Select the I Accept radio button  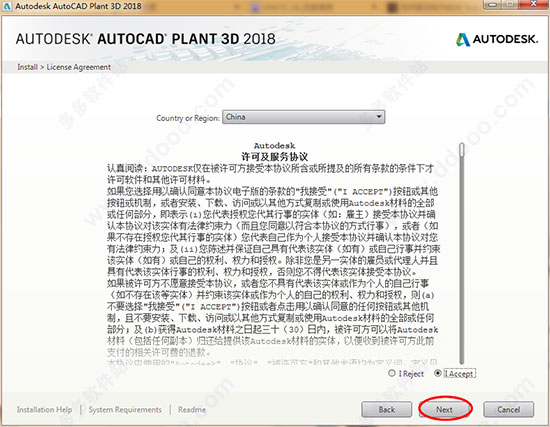437,373
